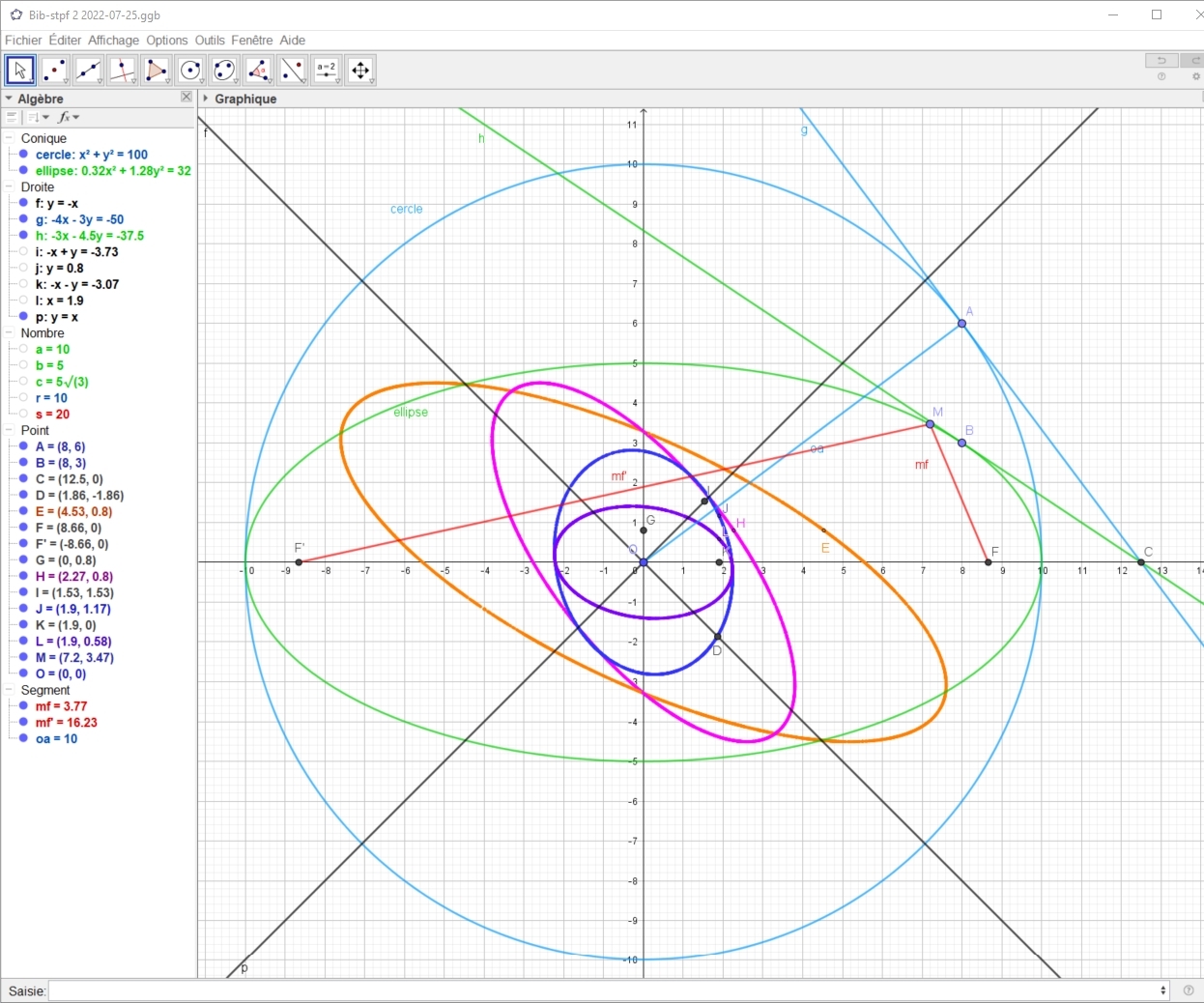
Task: Toggle visibility of line i
Action: (24, 252)
